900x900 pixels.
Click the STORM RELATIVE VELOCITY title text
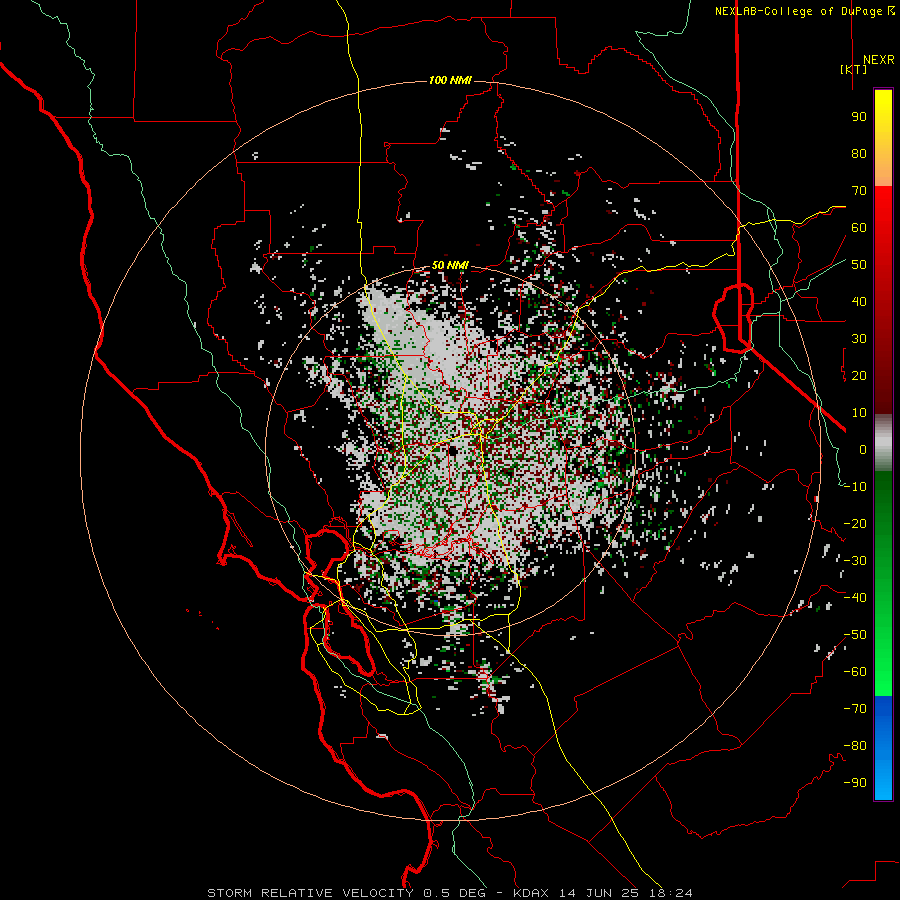click(x=310, y=893)
